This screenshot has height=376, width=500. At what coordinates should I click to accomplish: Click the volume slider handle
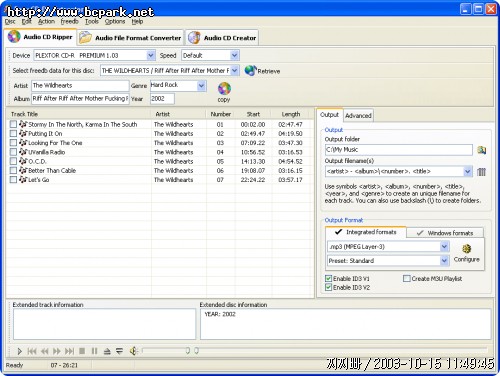pyautogui.click(x=188, y=350)
